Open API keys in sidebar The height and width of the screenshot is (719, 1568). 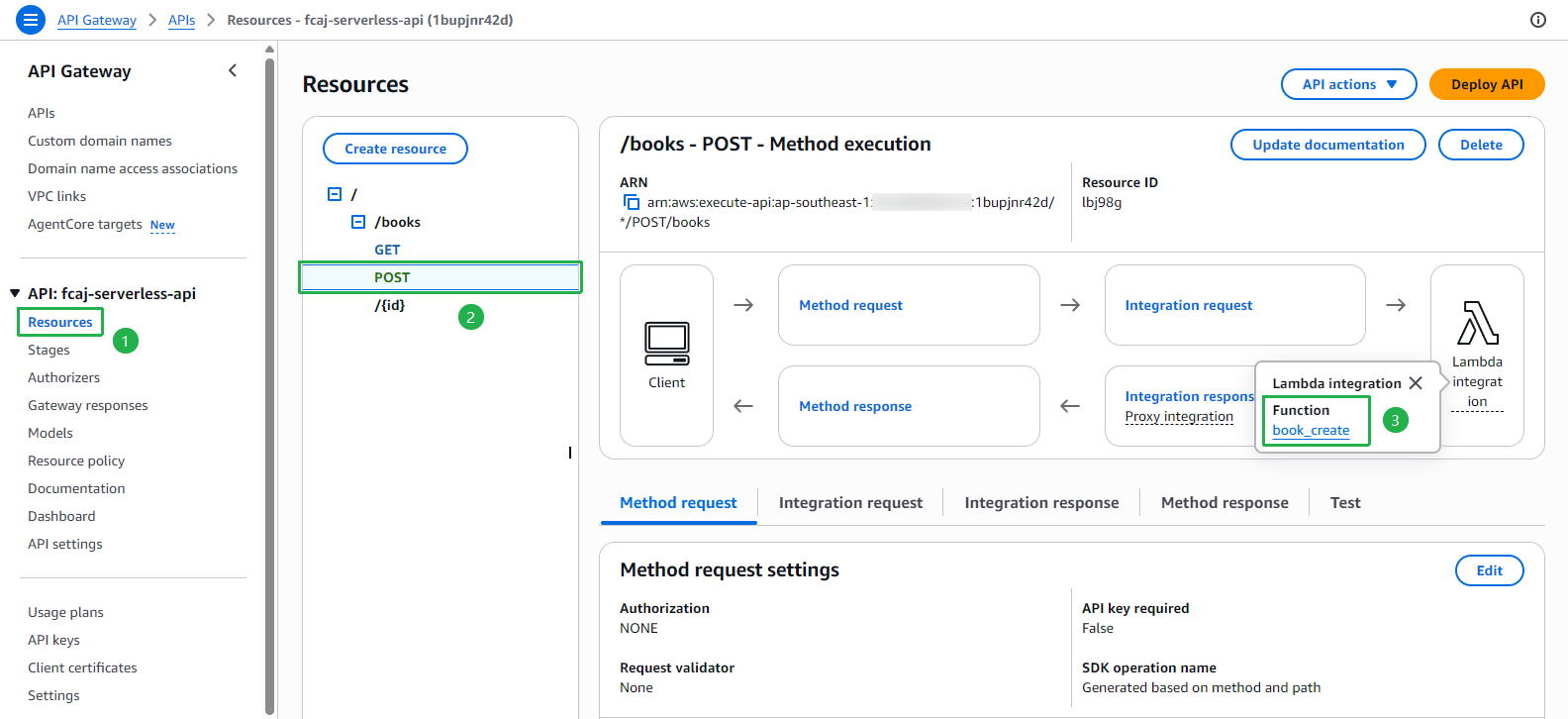click(x=53, y=640)
